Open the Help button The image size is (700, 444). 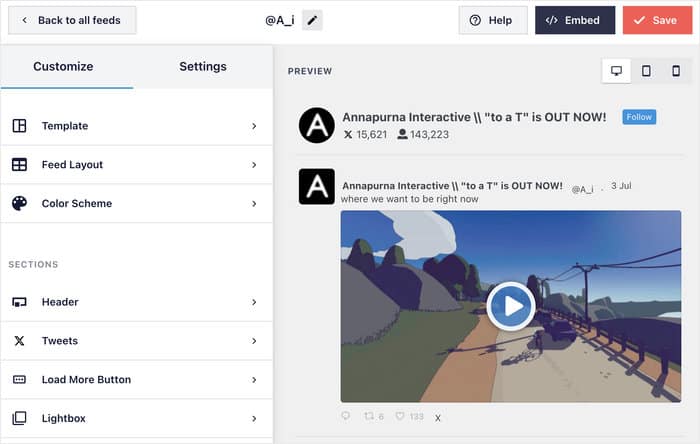493,20
